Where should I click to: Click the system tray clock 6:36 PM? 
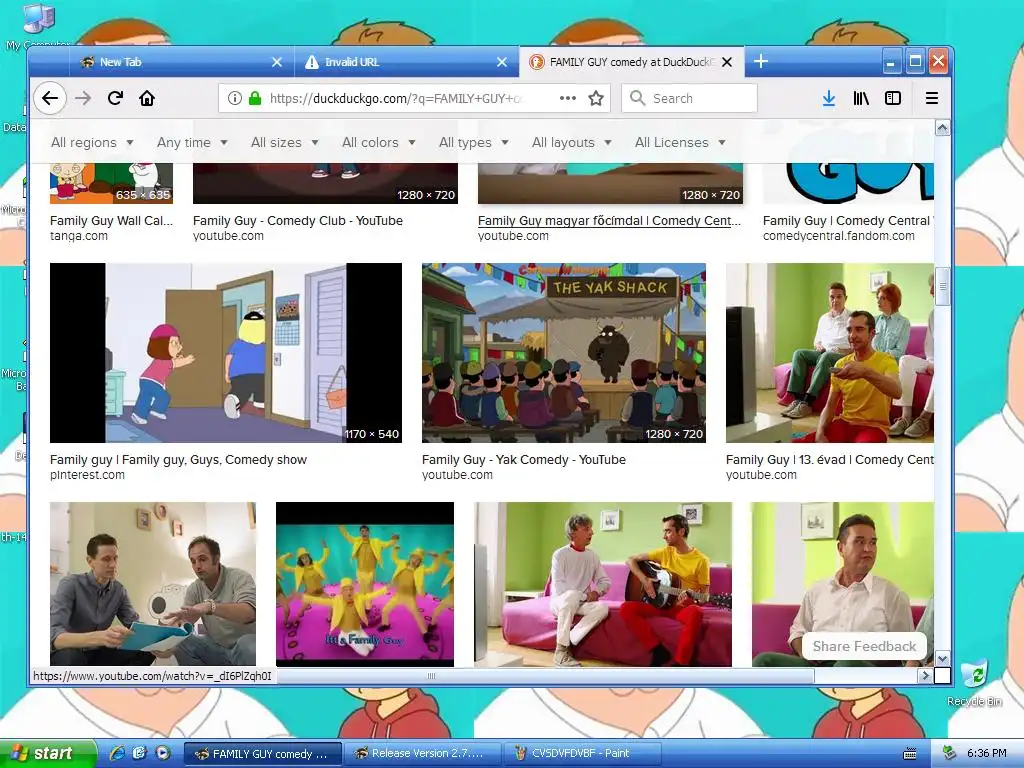(x=987, y=754)
